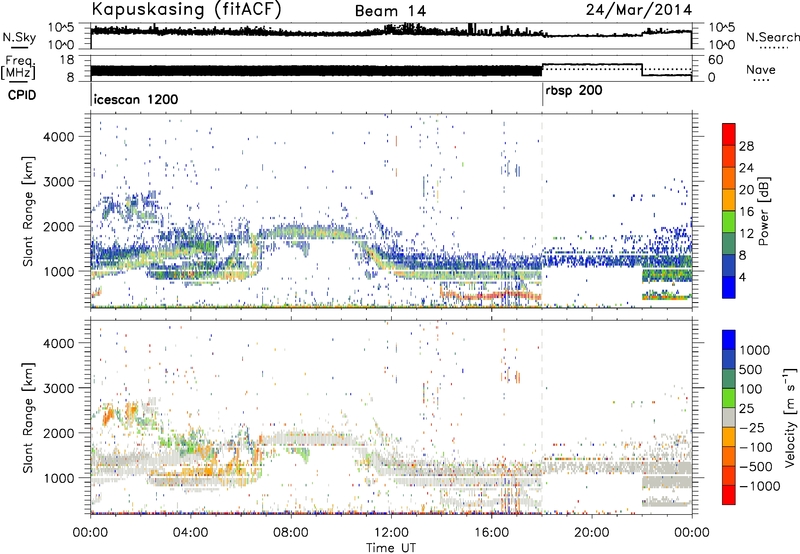Click the 'CPID' row label

(22, 95)
